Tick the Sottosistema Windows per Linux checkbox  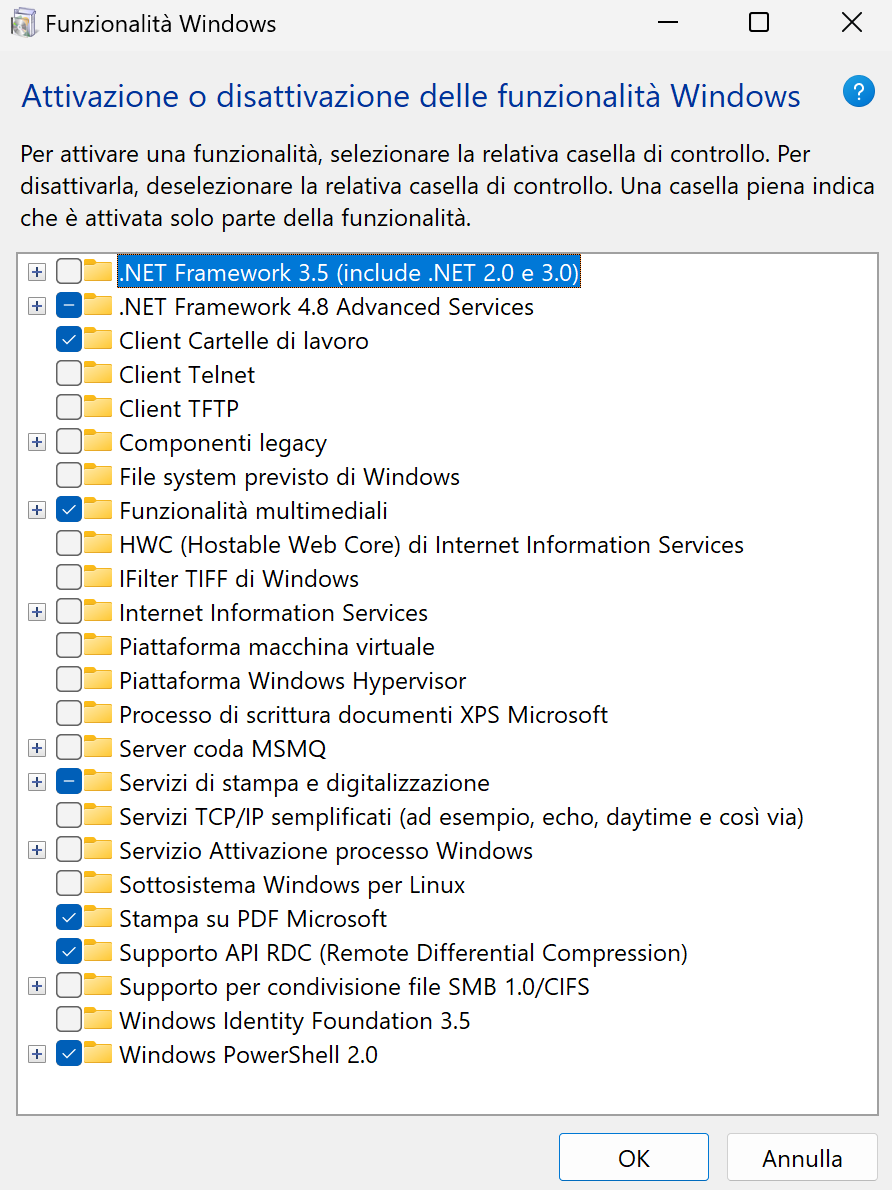point(69,885)
